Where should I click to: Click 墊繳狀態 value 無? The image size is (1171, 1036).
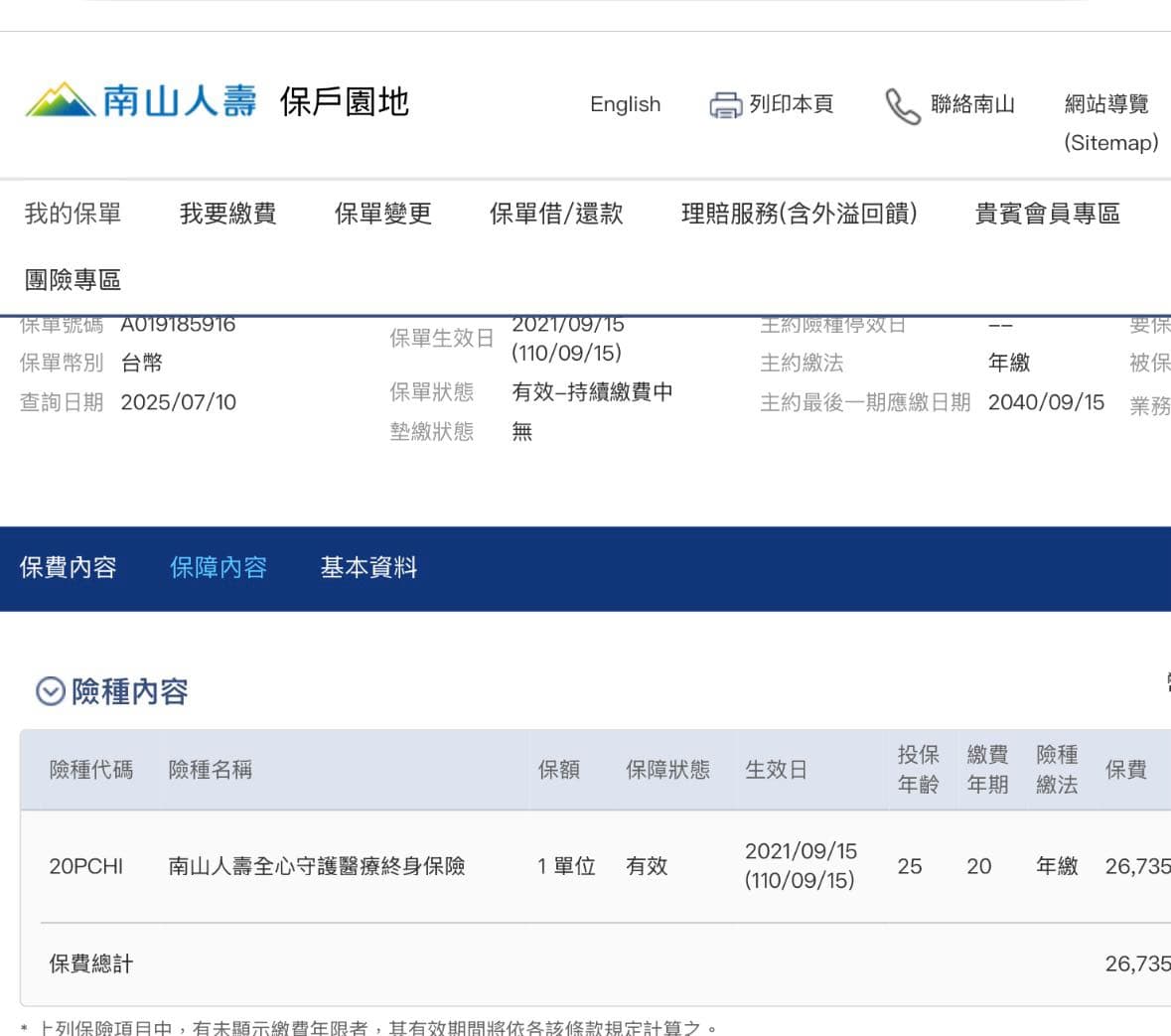[x=522, y=432]
